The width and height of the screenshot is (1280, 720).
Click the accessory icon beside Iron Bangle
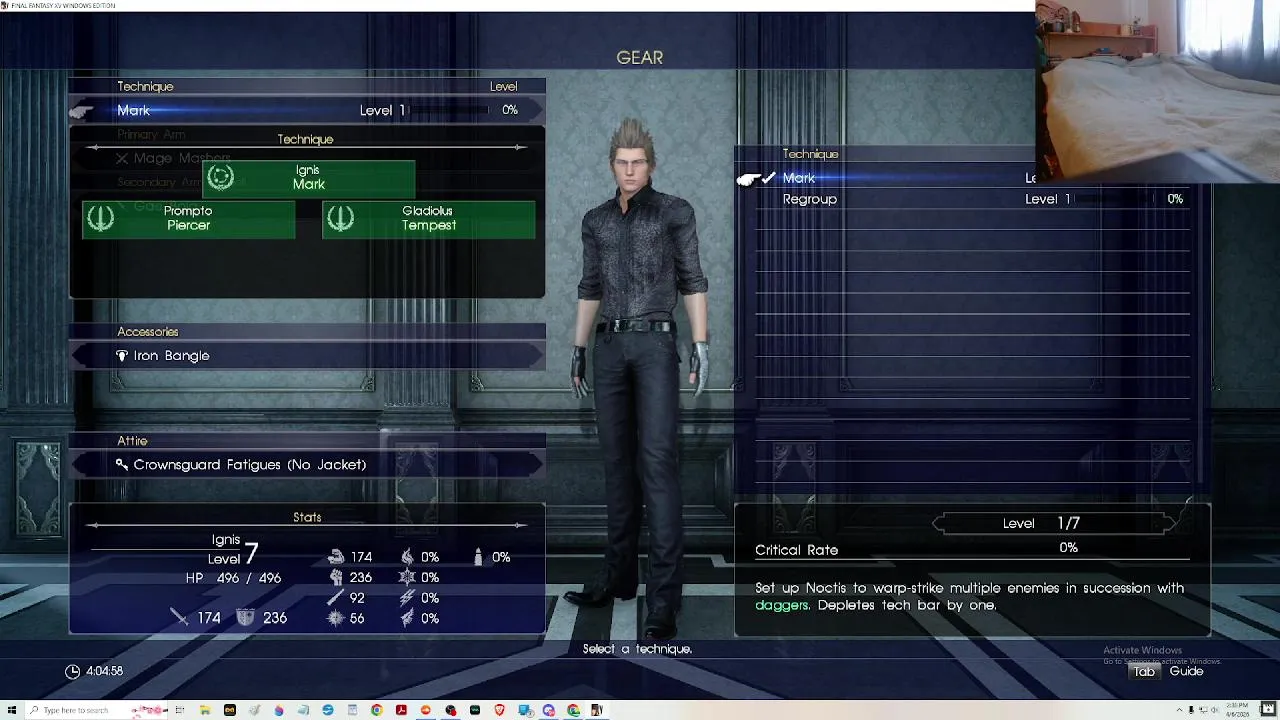click(122, 355)
